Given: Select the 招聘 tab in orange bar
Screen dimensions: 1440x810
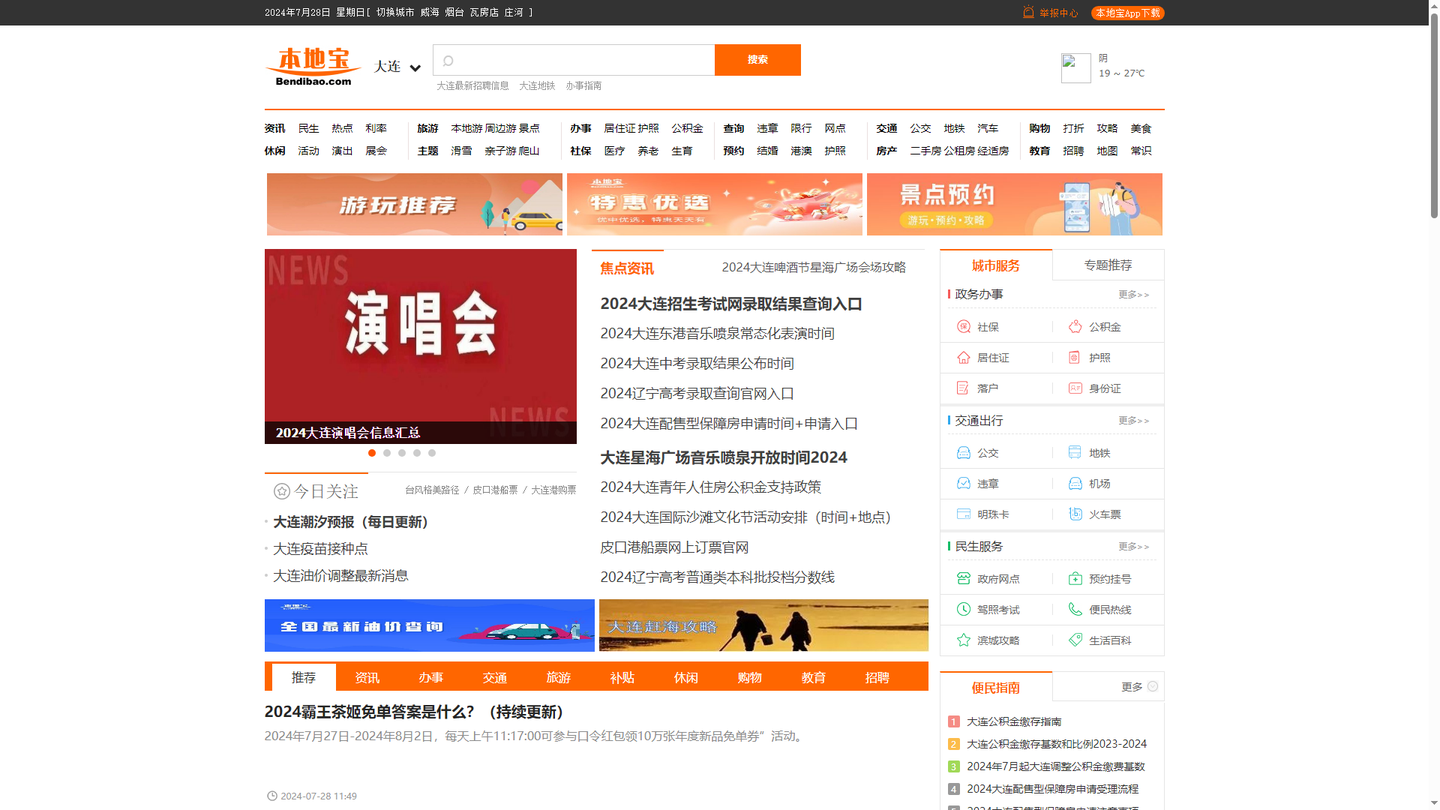Looking at the screenshot, I should coord(877,677).
